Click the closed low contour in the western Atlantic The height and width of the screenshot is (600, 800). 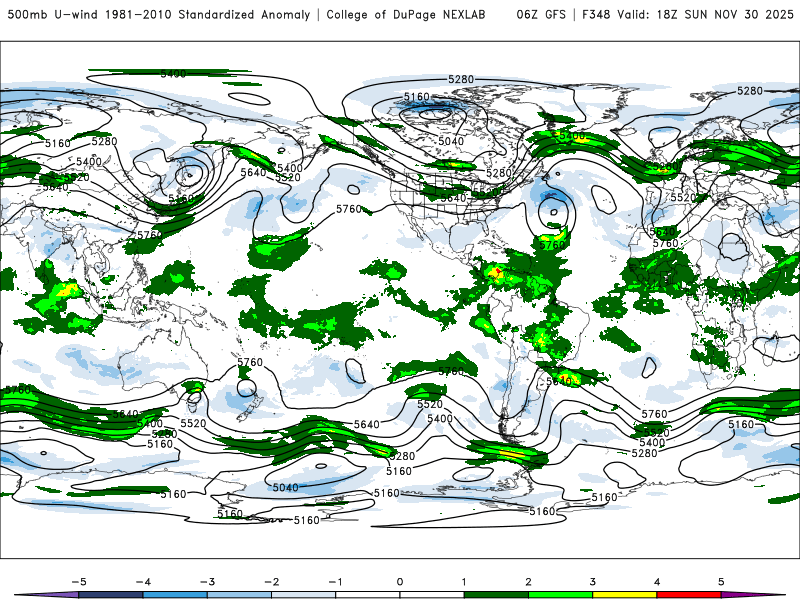[553, 211]
